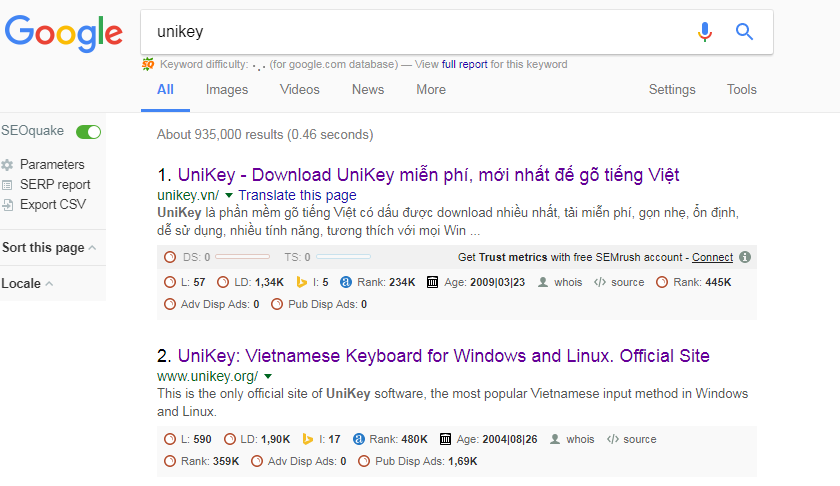Click the DS: 0 metric icon
Viewport: 840px width, 486px height.
[x=170, y=257]
